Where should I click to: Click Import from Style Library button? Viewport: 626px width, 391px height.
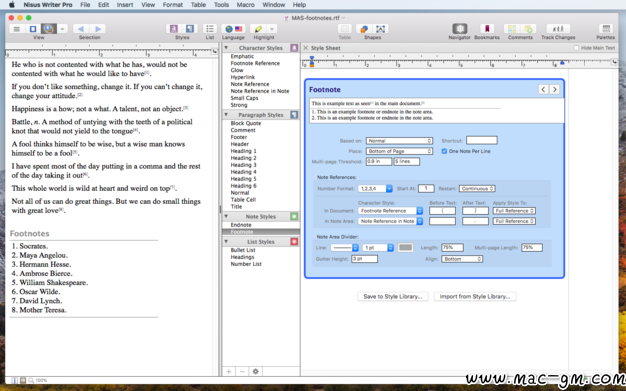tap(475, 296)
